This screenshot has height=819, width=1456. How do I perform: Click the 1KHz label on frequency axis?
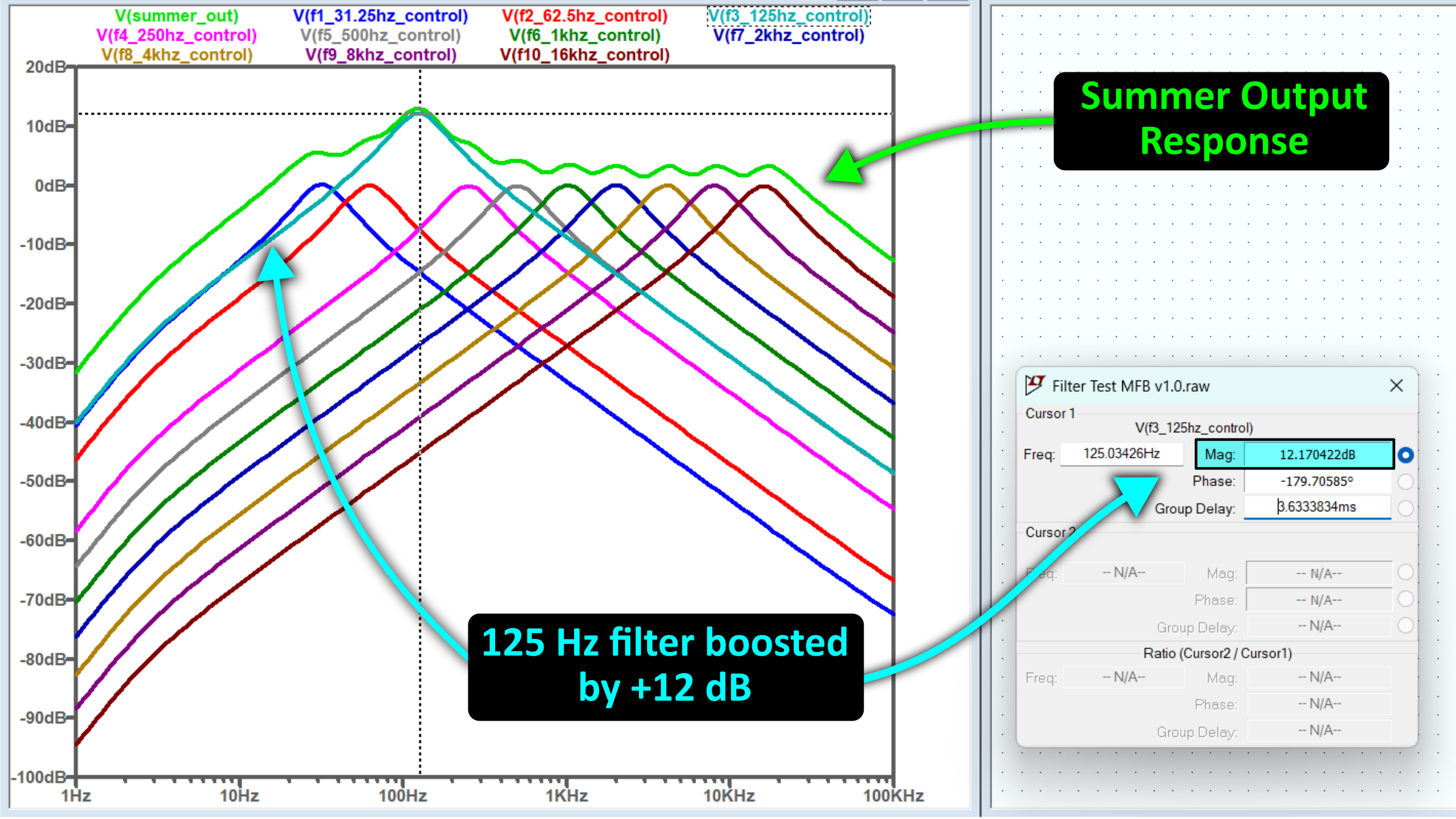[567, 795]
